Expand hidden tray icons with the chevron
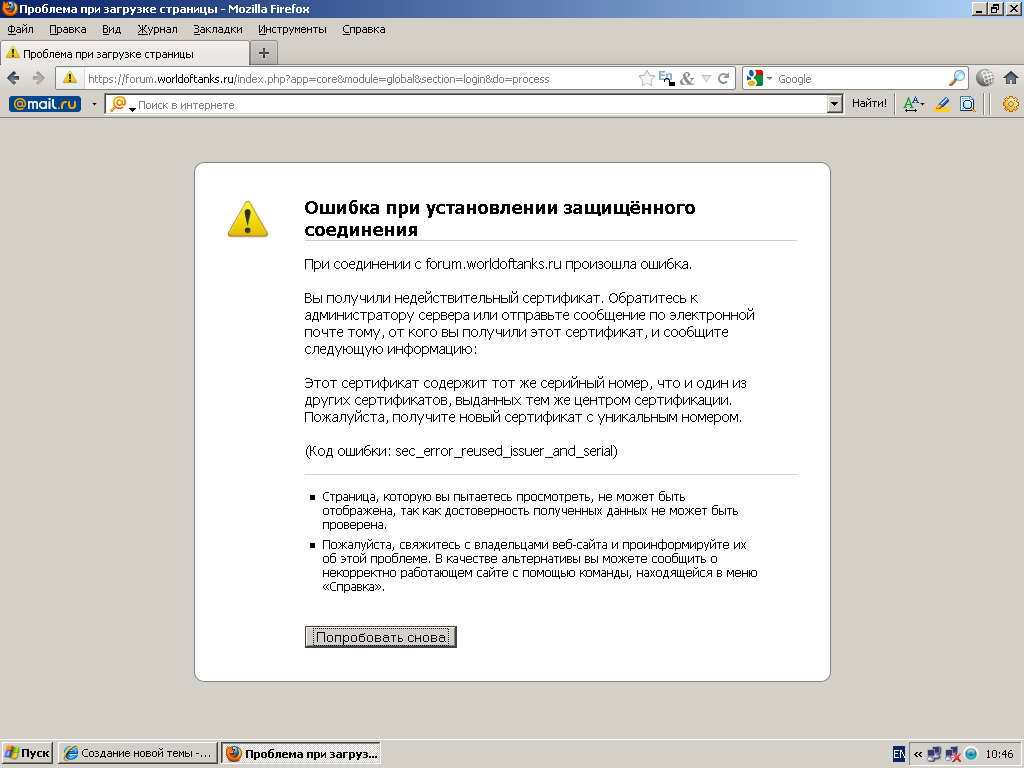This screenshot has width=1024, height=768. pos(918,754)
